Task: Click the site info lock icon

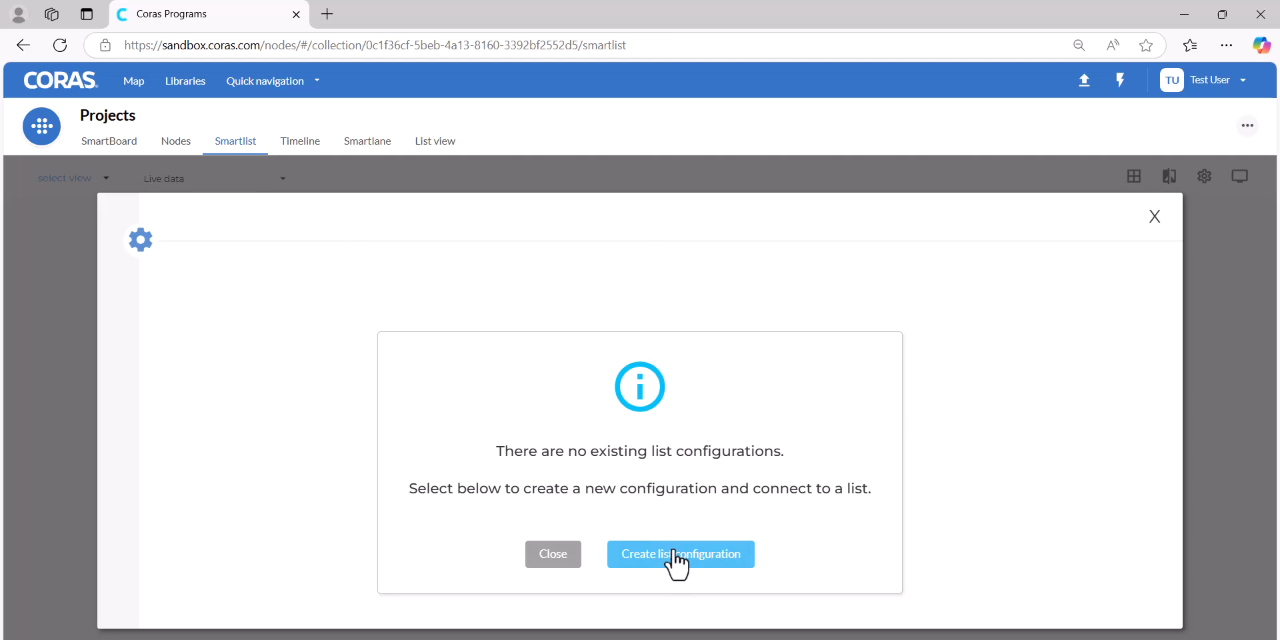Action: tap(105, 45)
